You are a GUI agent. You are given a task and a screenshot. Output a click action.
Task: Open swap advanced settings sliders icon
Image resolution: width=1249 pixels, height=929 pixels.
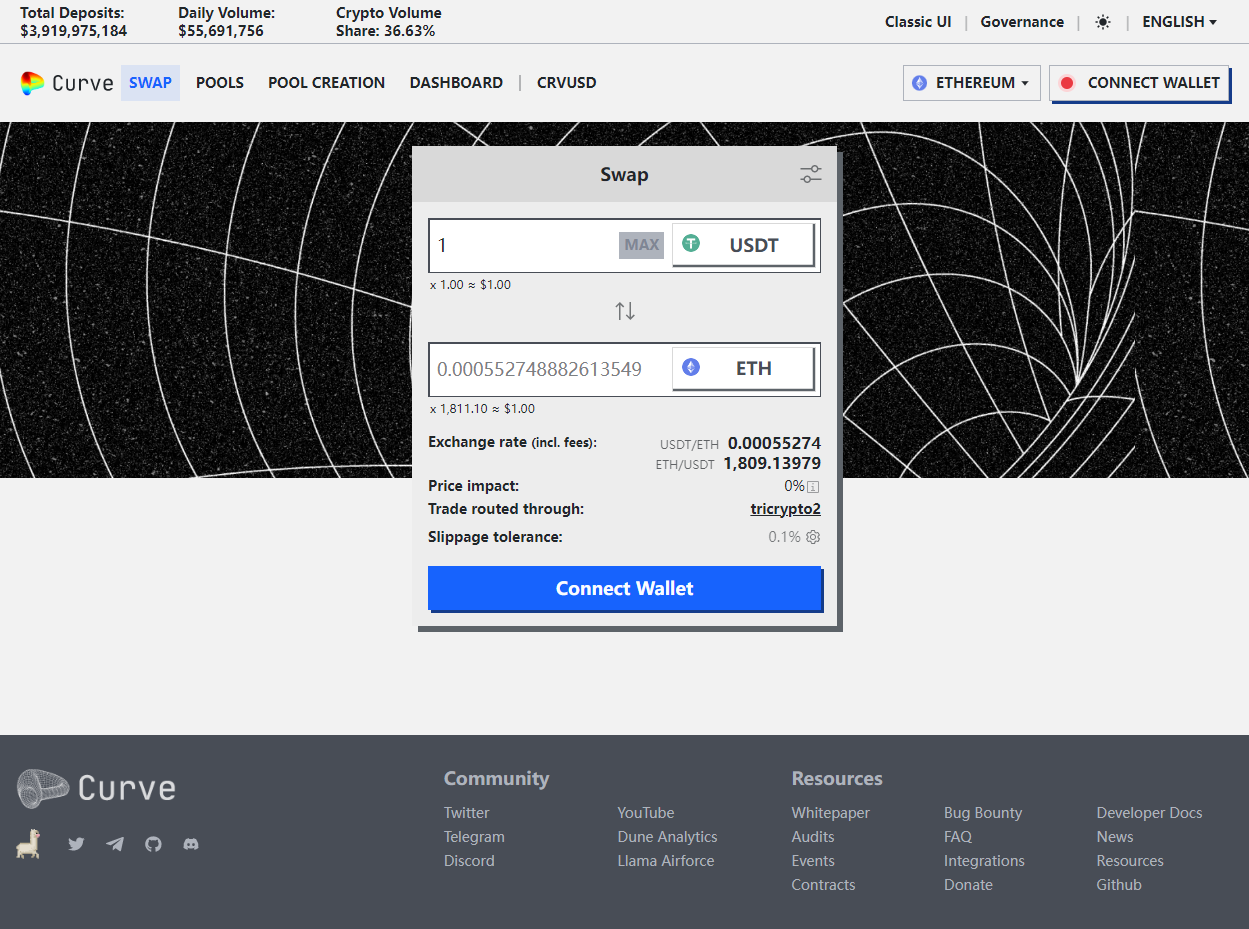pos(810,175)
